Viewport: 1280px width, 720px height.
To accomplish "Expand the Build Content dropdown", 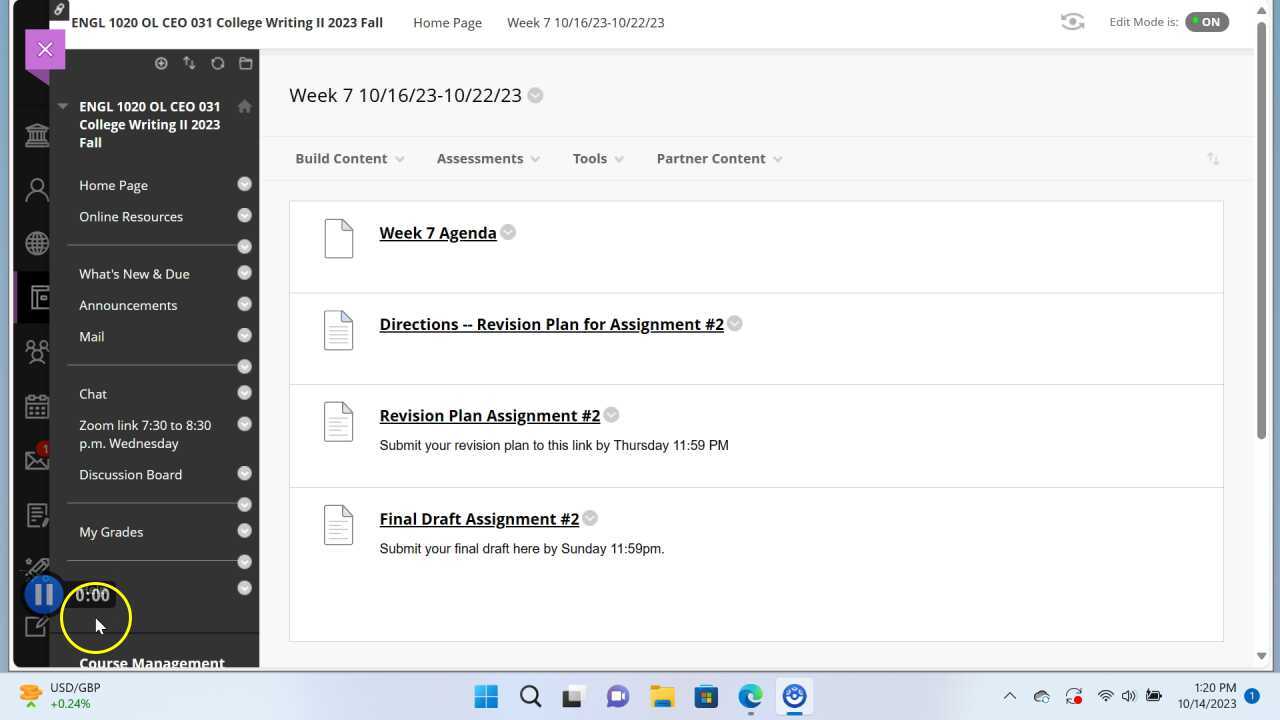I will coord(349,158).
